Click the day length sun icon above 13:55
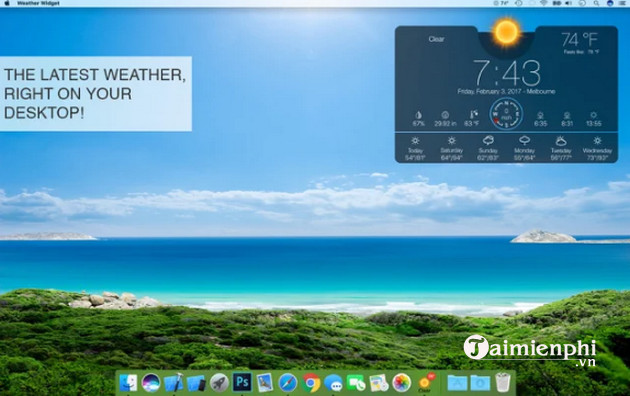Viewport: 630px width, 396px height. coord(593,115)
